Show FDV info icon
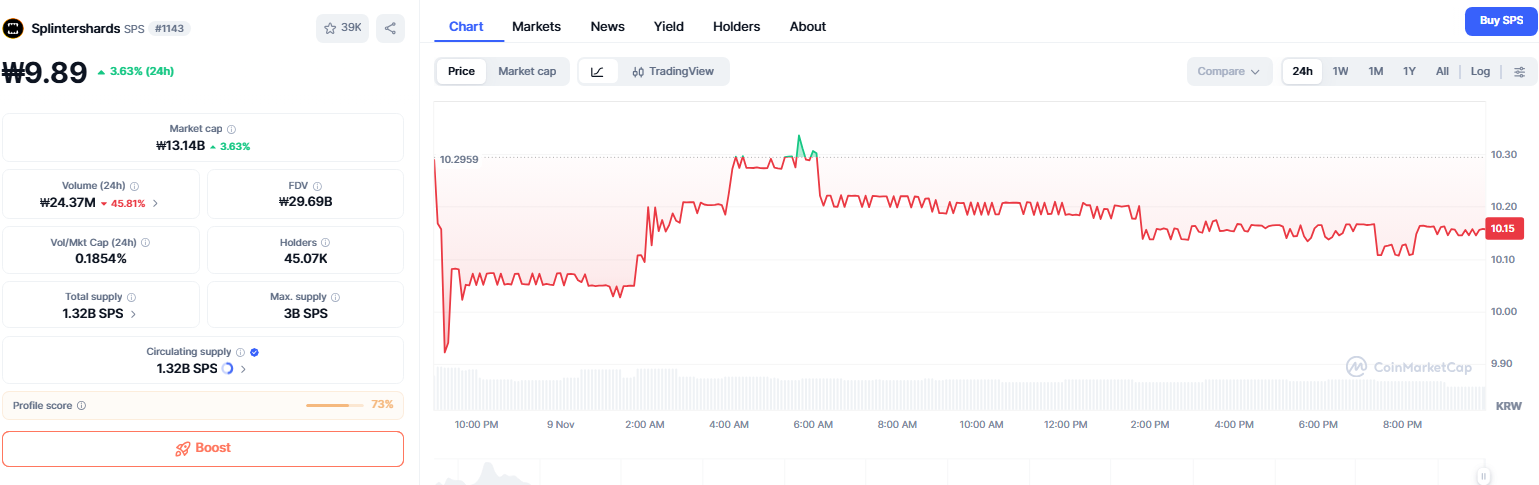1539x485 pixels. click(x=317, y=186)
